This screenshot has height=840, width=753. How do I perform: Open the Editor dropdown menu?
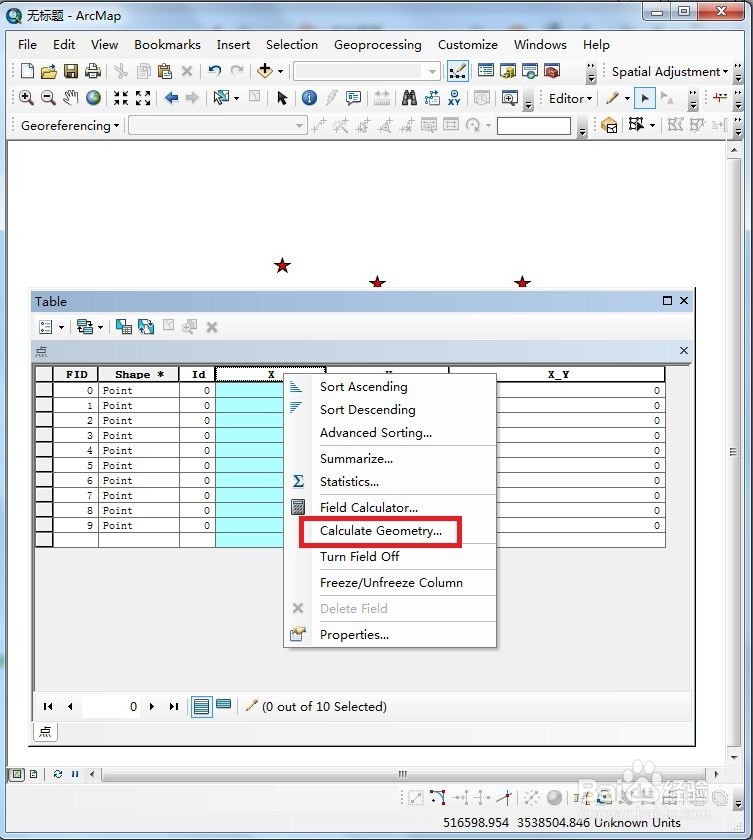[x=570, y=99]
